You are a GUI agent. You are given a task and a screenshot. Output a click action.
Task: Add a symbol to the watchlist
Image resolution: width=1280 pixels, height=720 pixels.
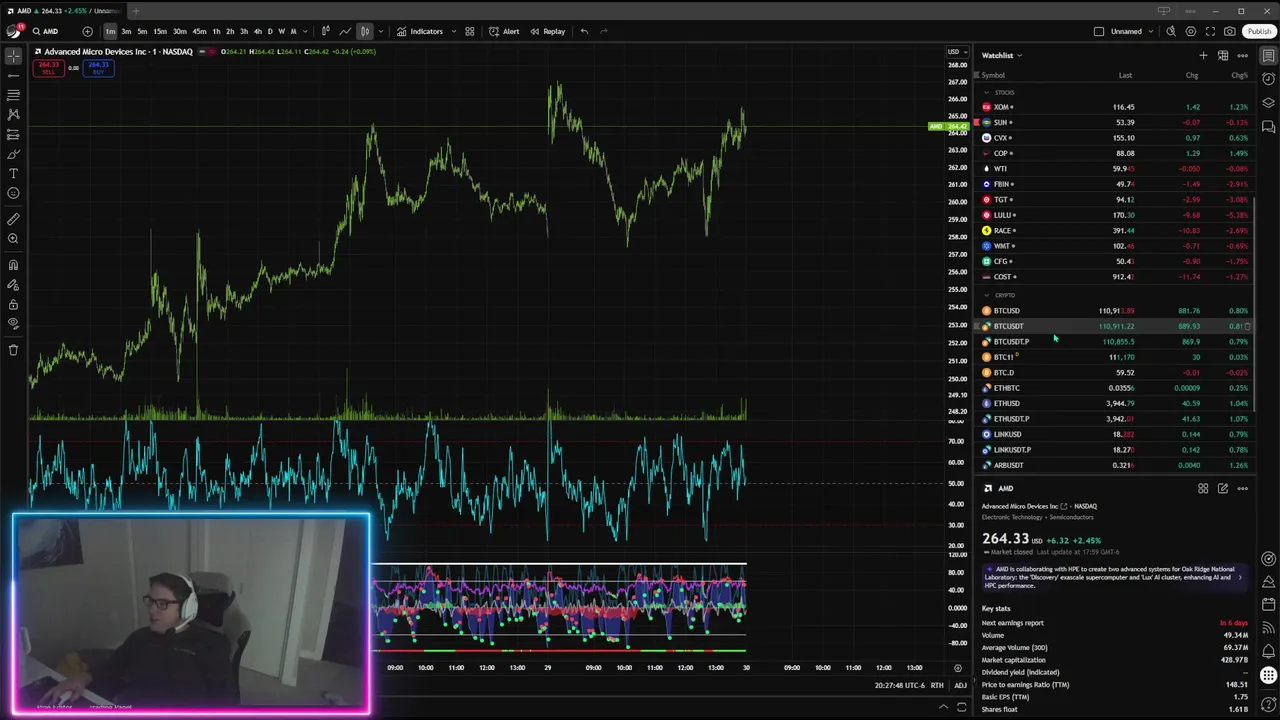point(1203,55)
